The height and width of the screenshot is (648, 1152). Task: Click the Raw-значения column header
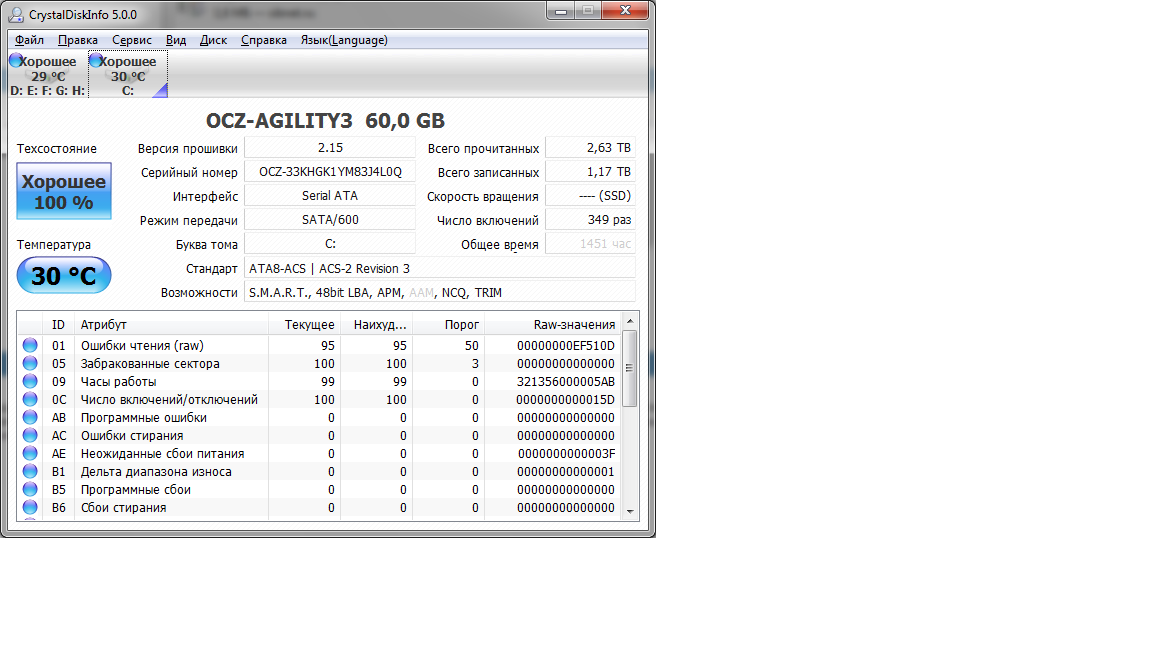click(x=552, y=324)
